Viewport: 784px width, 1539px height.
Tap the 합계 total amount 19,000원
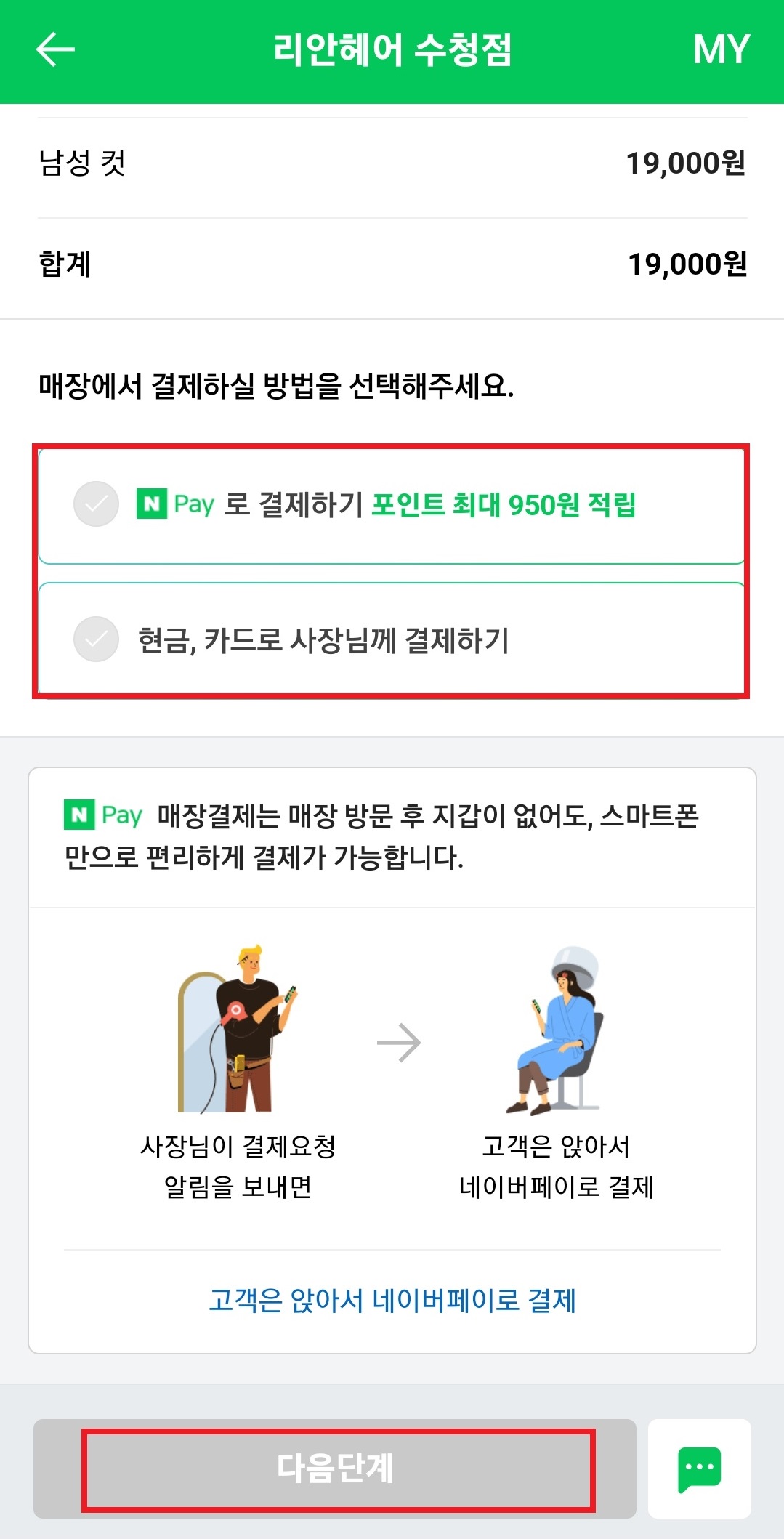pos(687,264)
